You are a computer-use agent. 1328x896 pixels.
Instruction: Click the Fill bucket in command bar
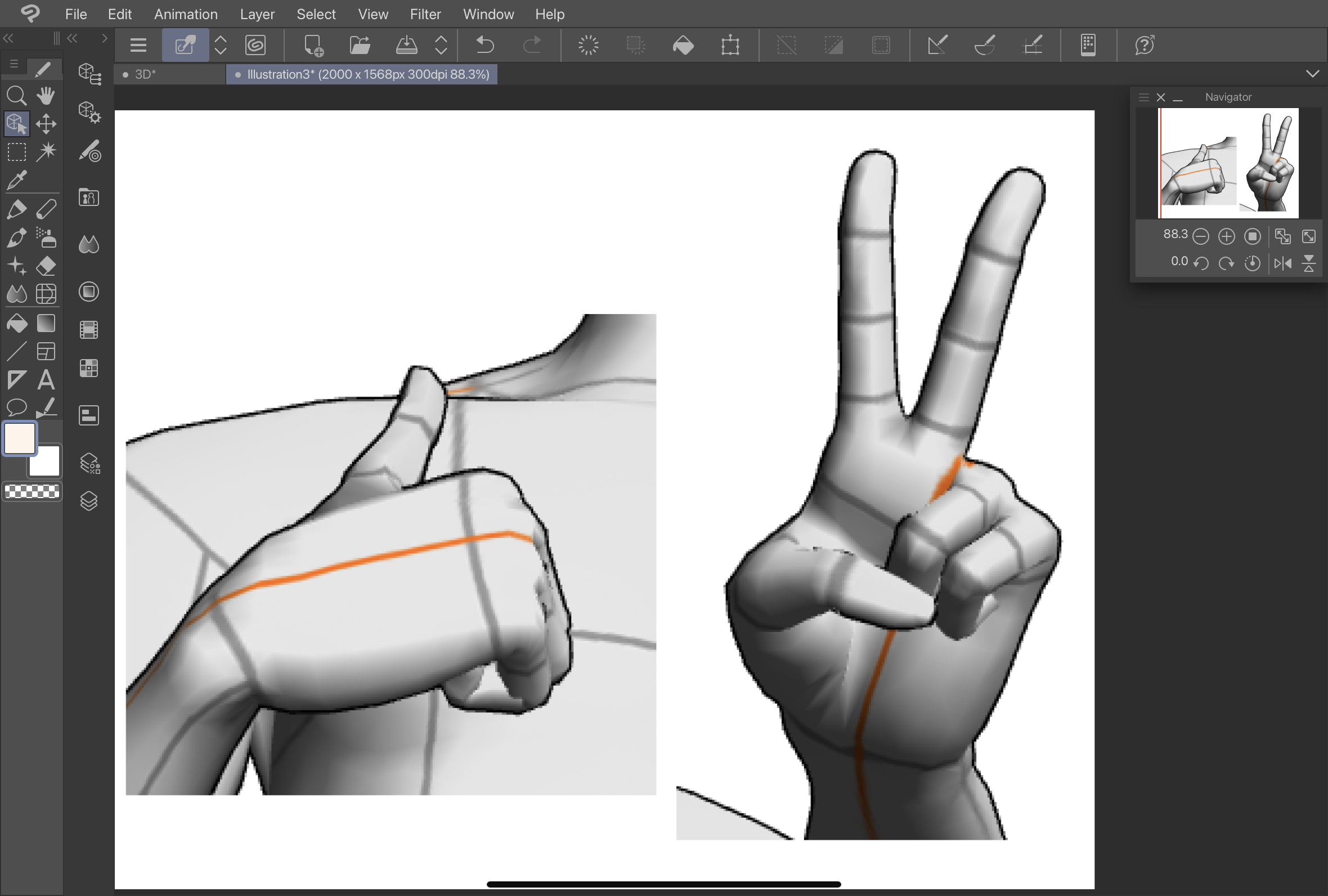[683, 44]
